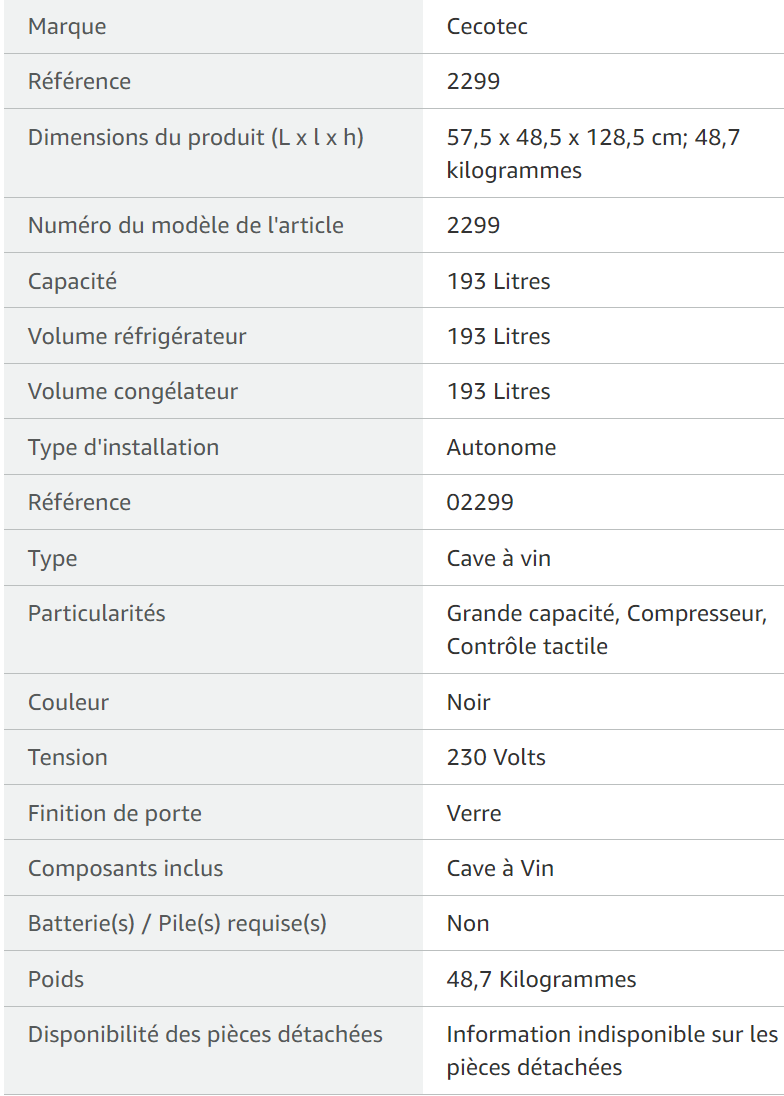Click the Batterie(s) / Pile(s) requise(s) label
Screen dimensions: 784x1096
point(177,923)
